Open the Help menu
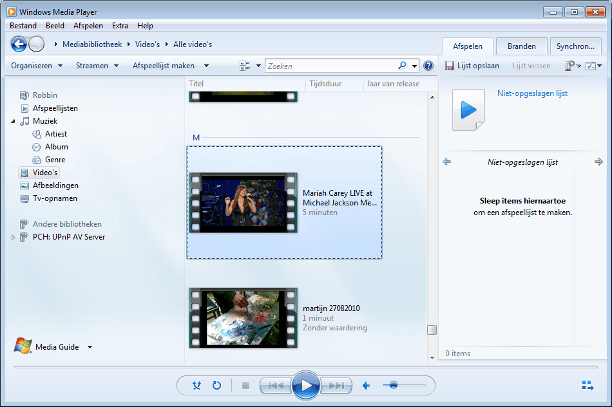This screenshot has height=407, width=612. pos(145,25)
